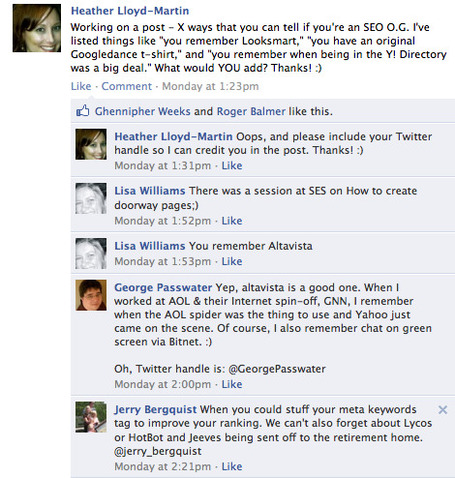Like Lisa's doorway pages comment
455x478 pixels.
tap(232, 221)
